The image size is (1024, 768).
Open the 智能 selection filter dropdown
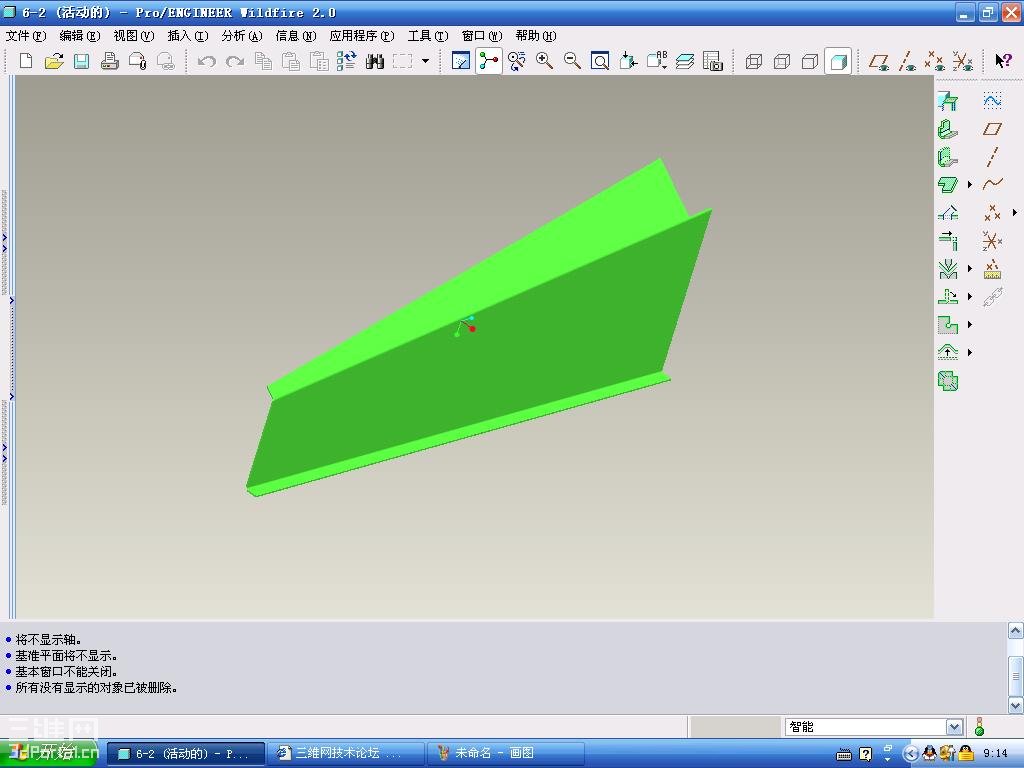click(954, 727)
